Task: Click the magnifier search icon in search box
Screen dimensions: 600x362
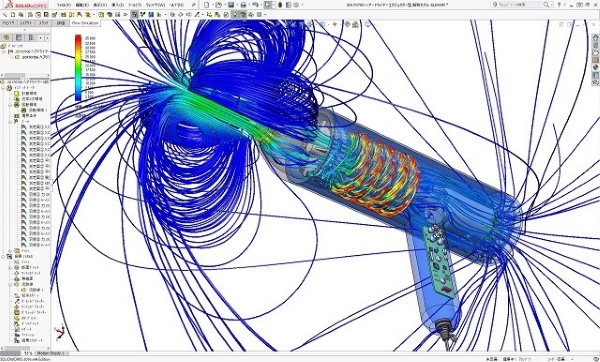Action: [x=546, y=5]
